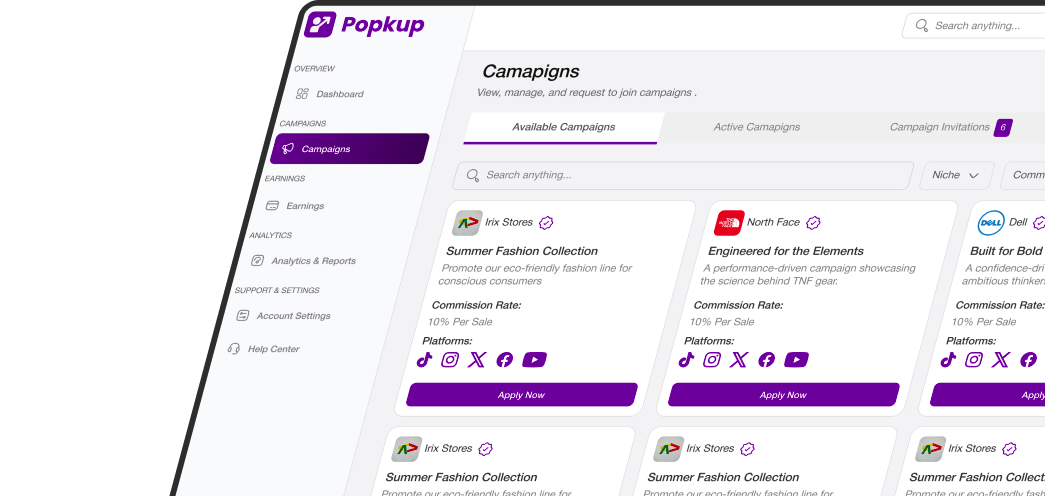Open Summer Fashion Collection title, top card
Screen dimensions: 1045x496
coord(522,251)
